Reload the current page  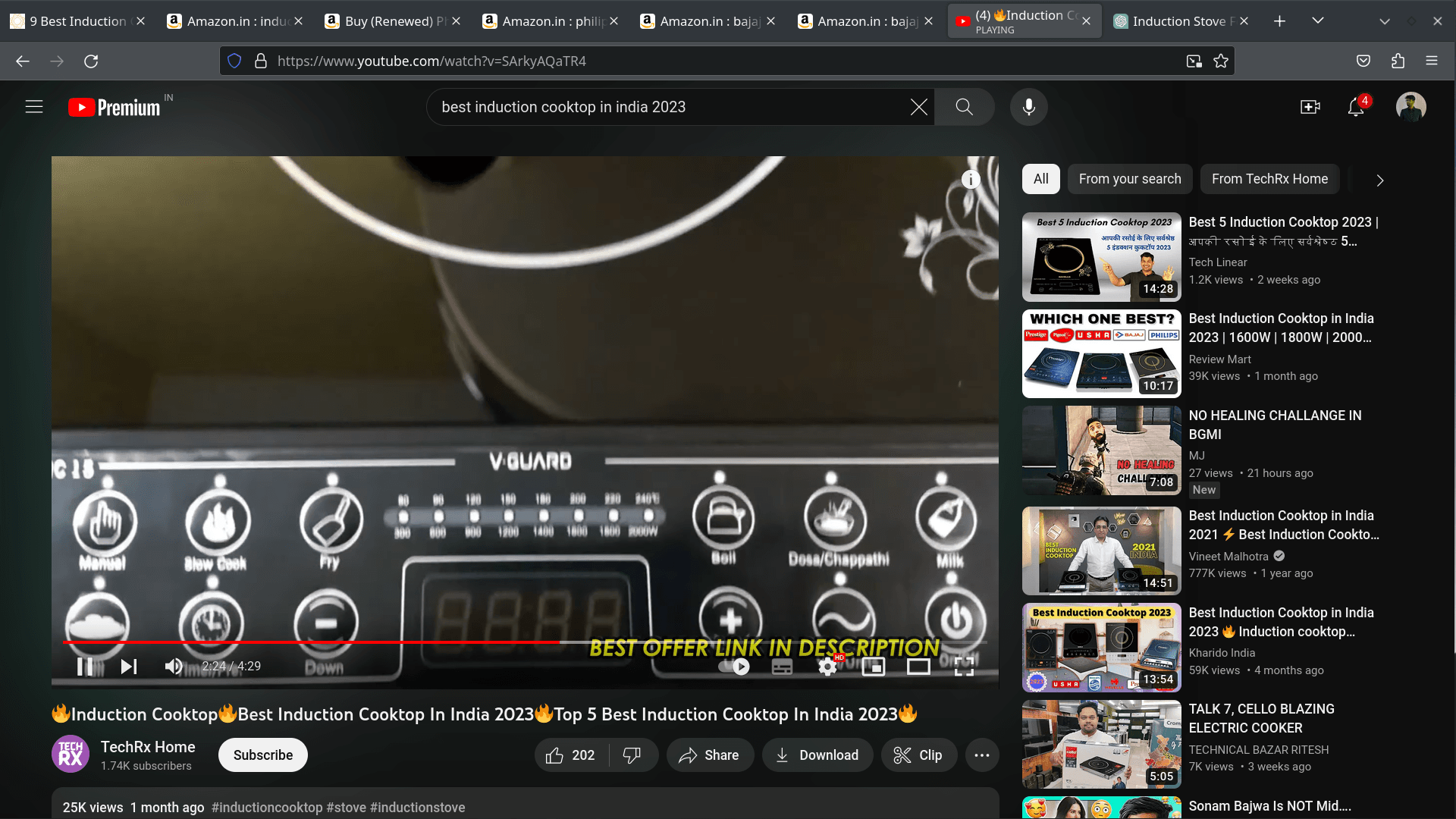(91, 61)
